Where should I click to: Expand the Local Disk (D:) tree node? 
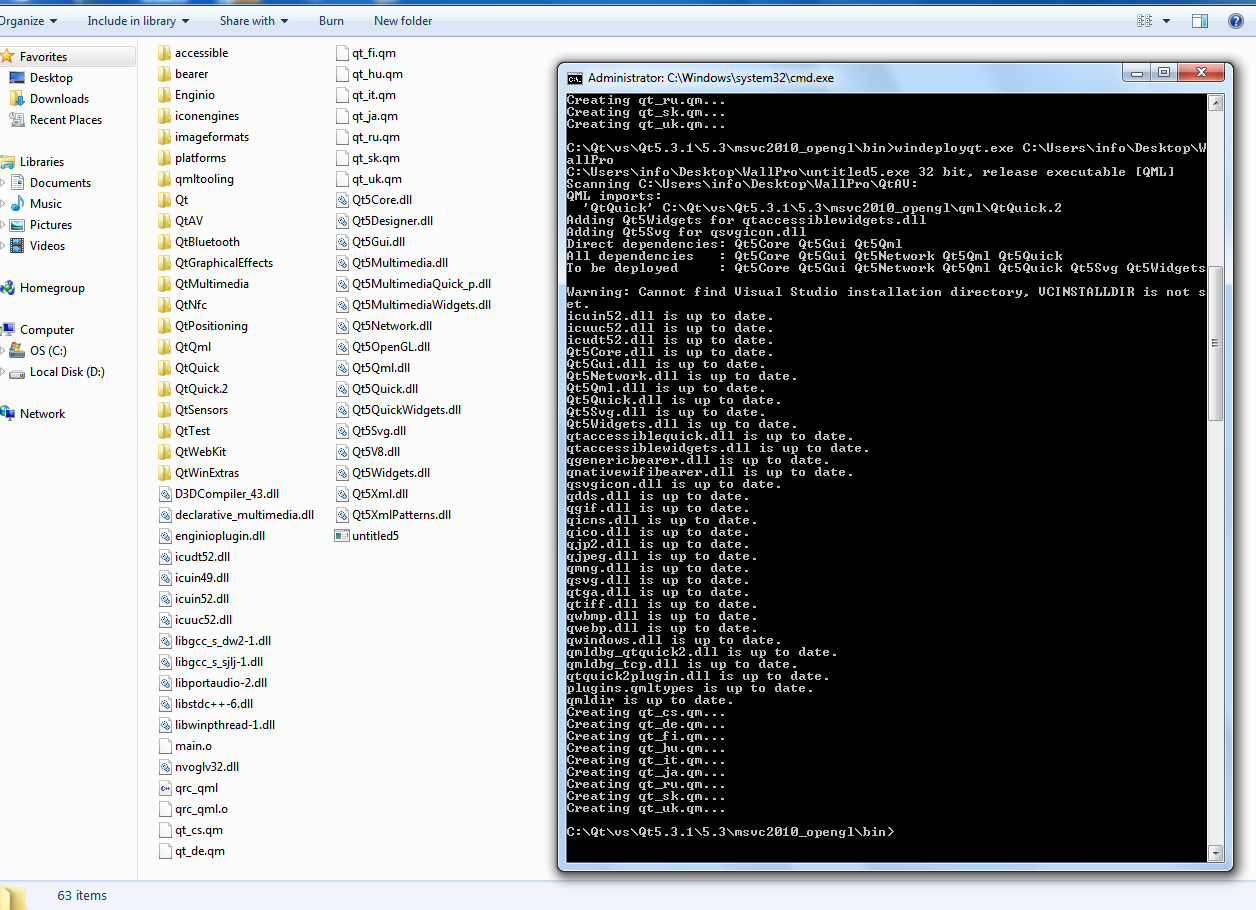4,372
